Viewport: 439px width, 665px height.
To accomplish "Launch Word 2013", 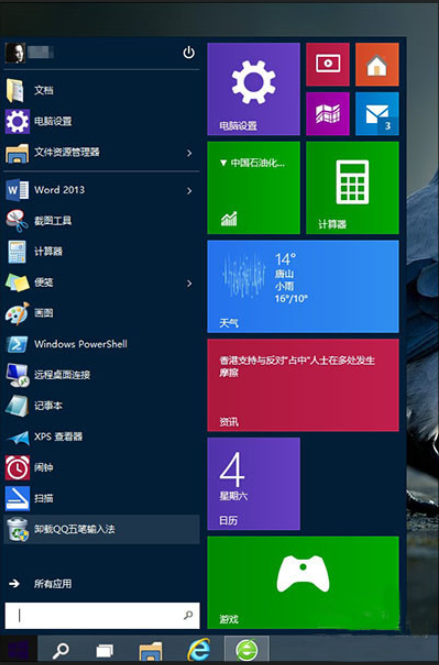I will (x=101, y=190).
